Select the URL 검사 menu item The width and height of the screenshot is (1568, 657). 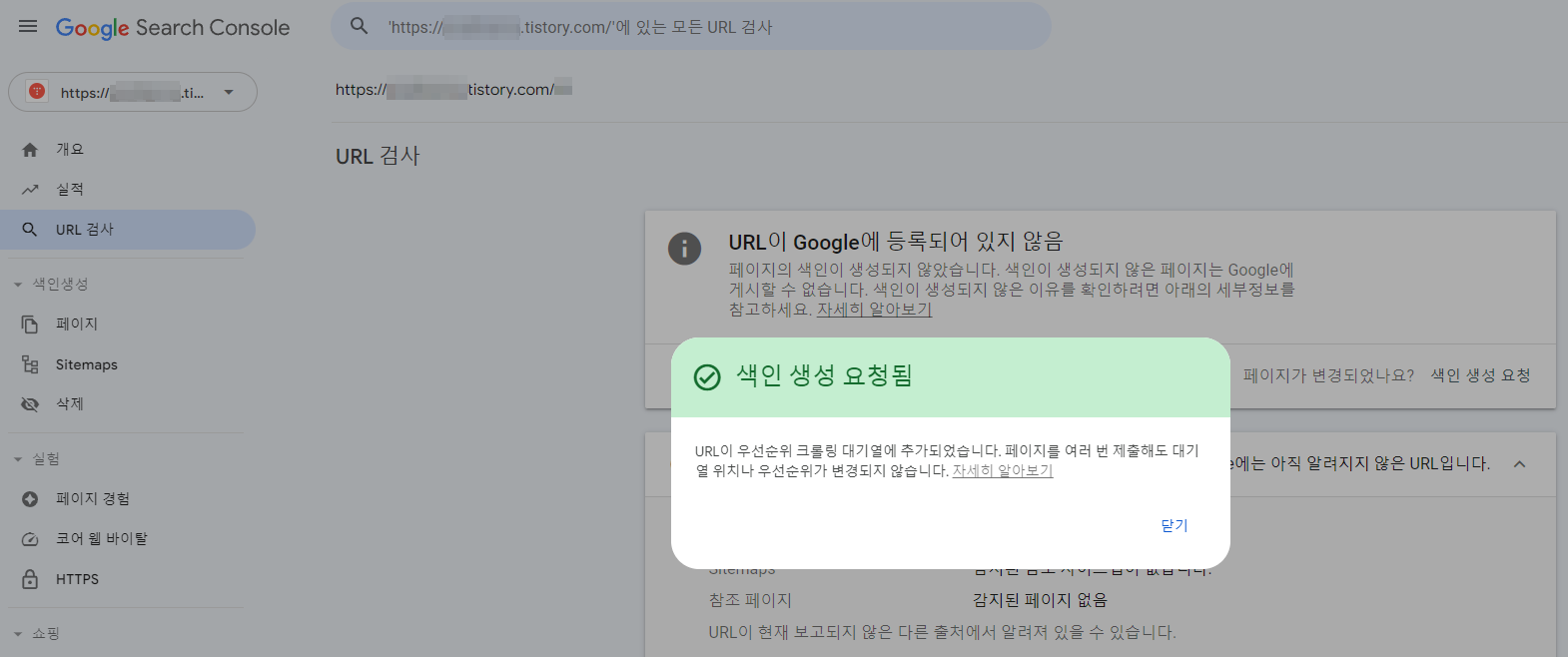[x=128, y=230]
